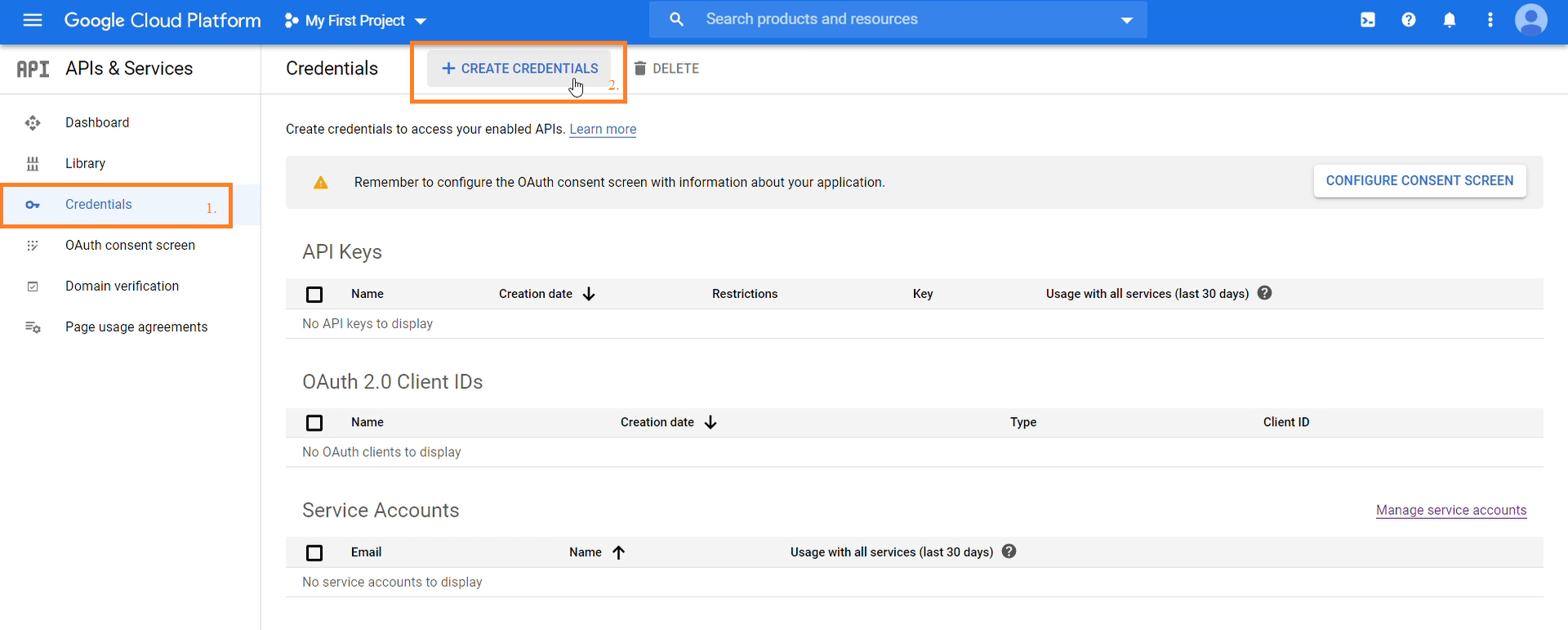This screenshot has width=1568, height=630.
Task: Click the warning triangle icon
Action: tap(321, 183)
